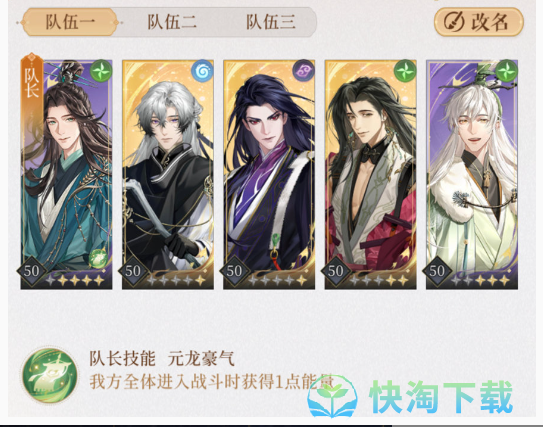Viewport: 543px width, 427px height.
Task: Click the 改名 rename button
Action: coord(479,22)
